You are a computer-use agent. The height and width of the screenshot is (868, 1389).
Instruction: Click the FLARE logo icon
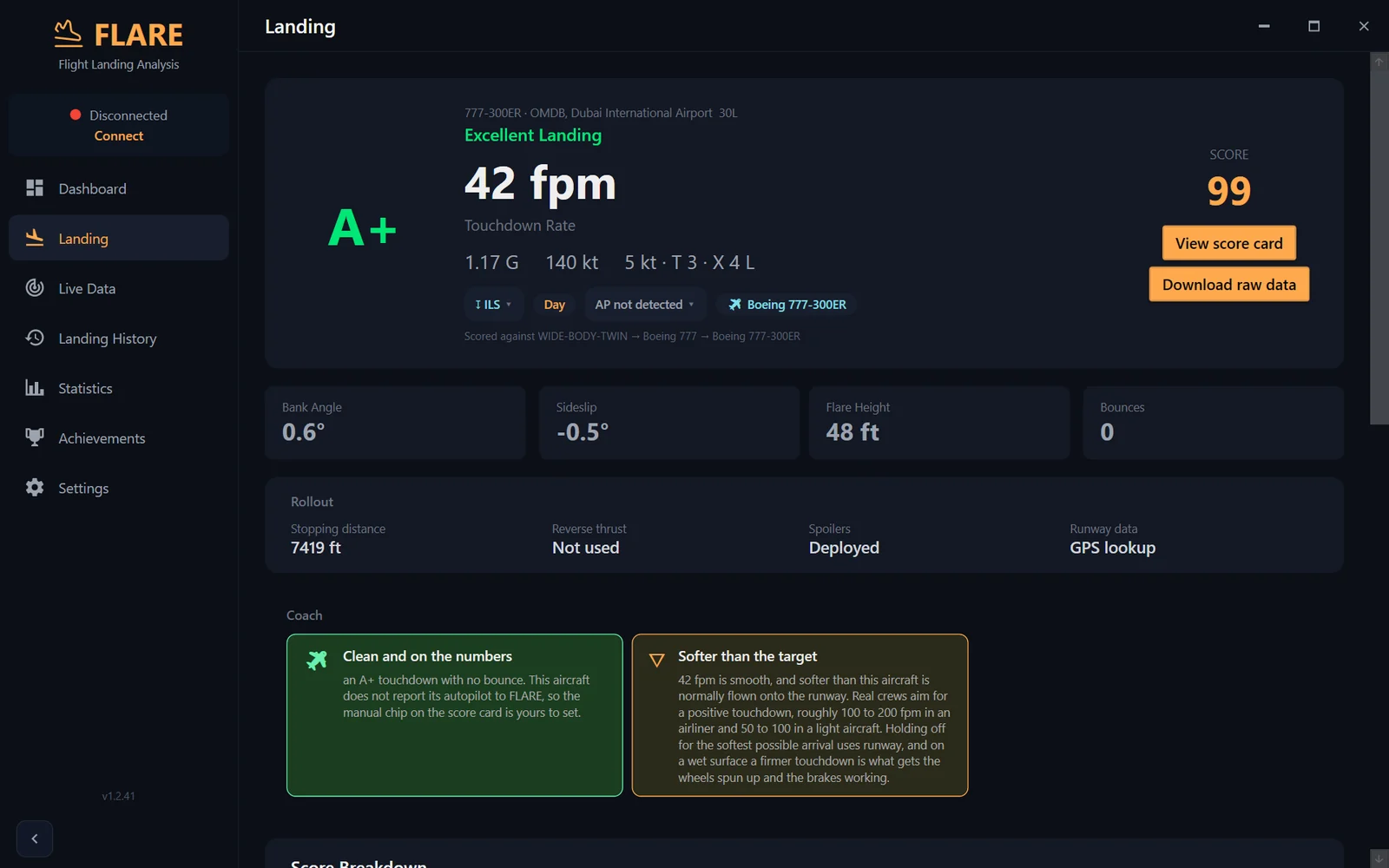click(68, 34)
